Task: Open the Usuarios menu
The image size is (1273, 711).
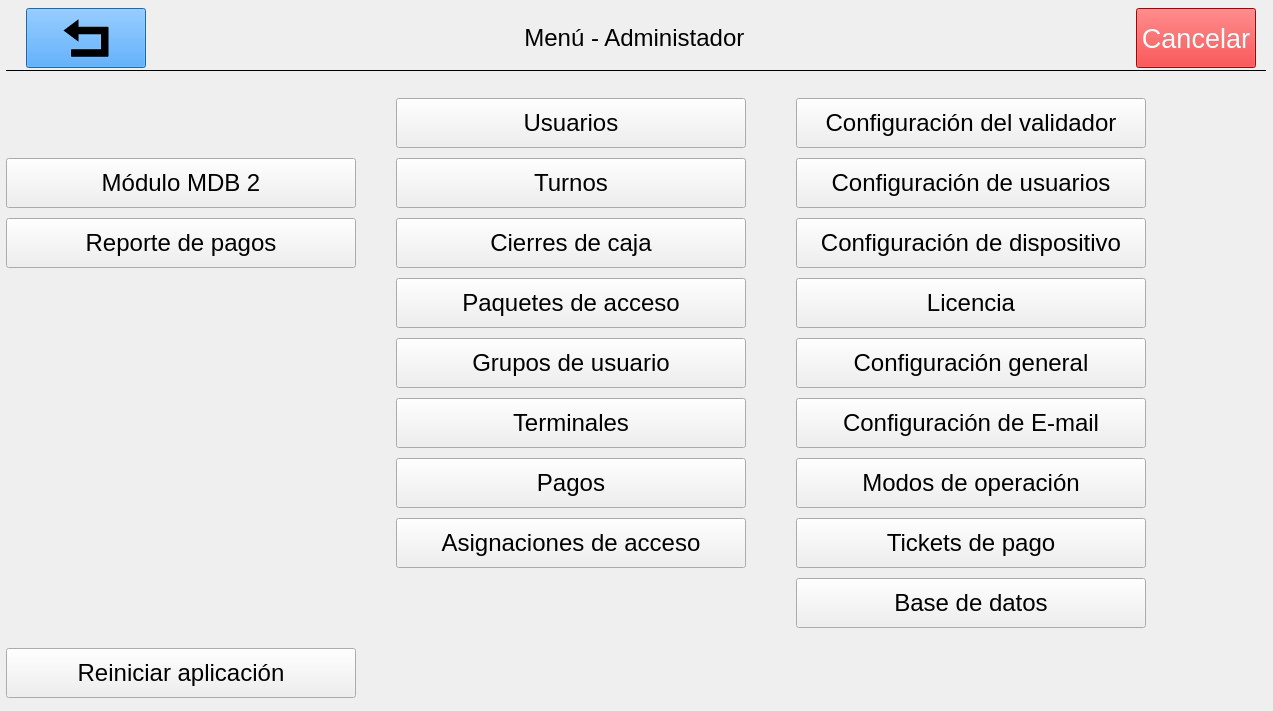Action: 570,123
